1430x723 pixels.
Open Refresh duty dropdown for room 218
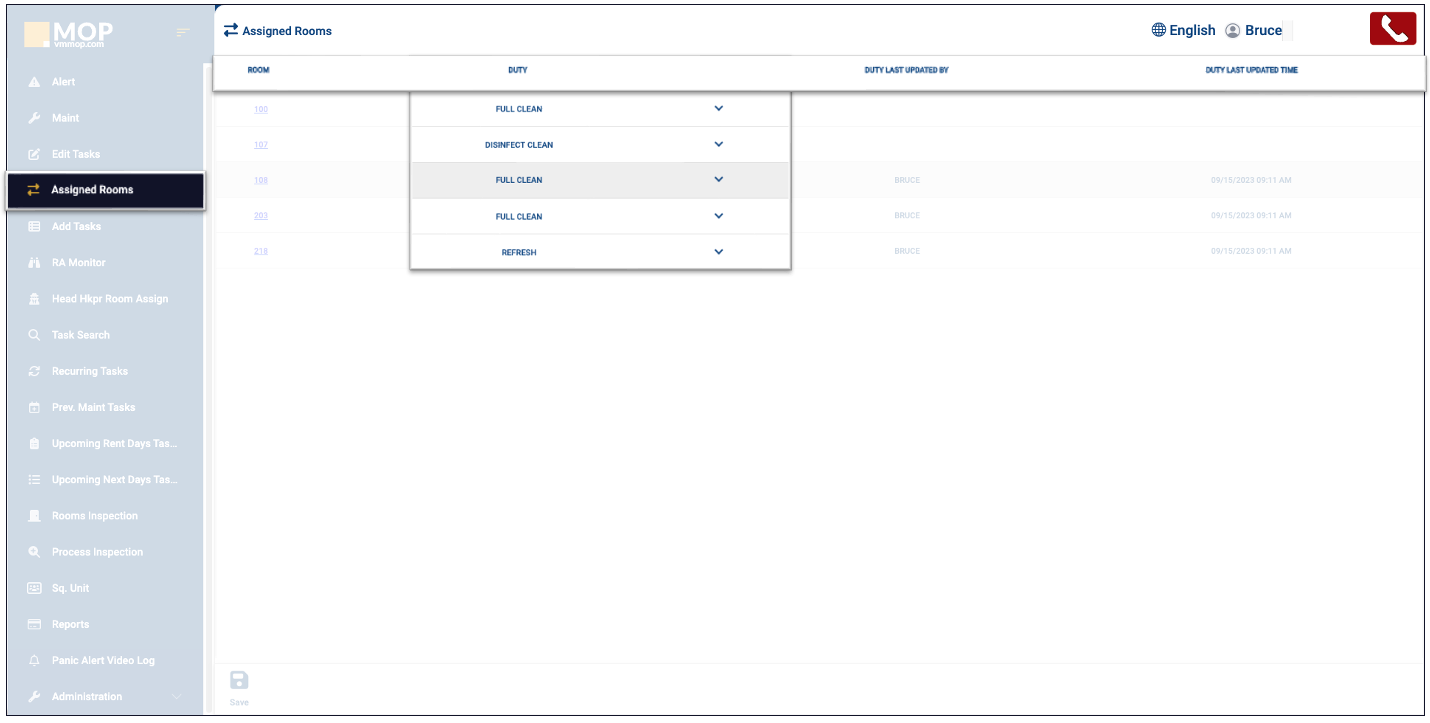(x=718, y=252)
